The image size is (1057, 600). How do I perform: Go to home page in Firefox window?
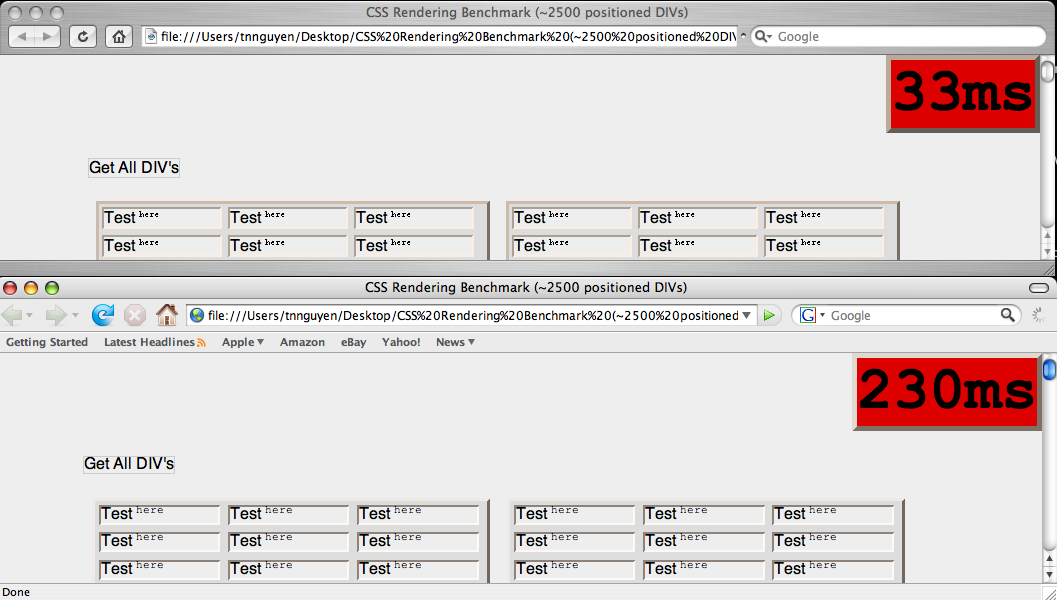pyautogui.click(x=167, y=315)
